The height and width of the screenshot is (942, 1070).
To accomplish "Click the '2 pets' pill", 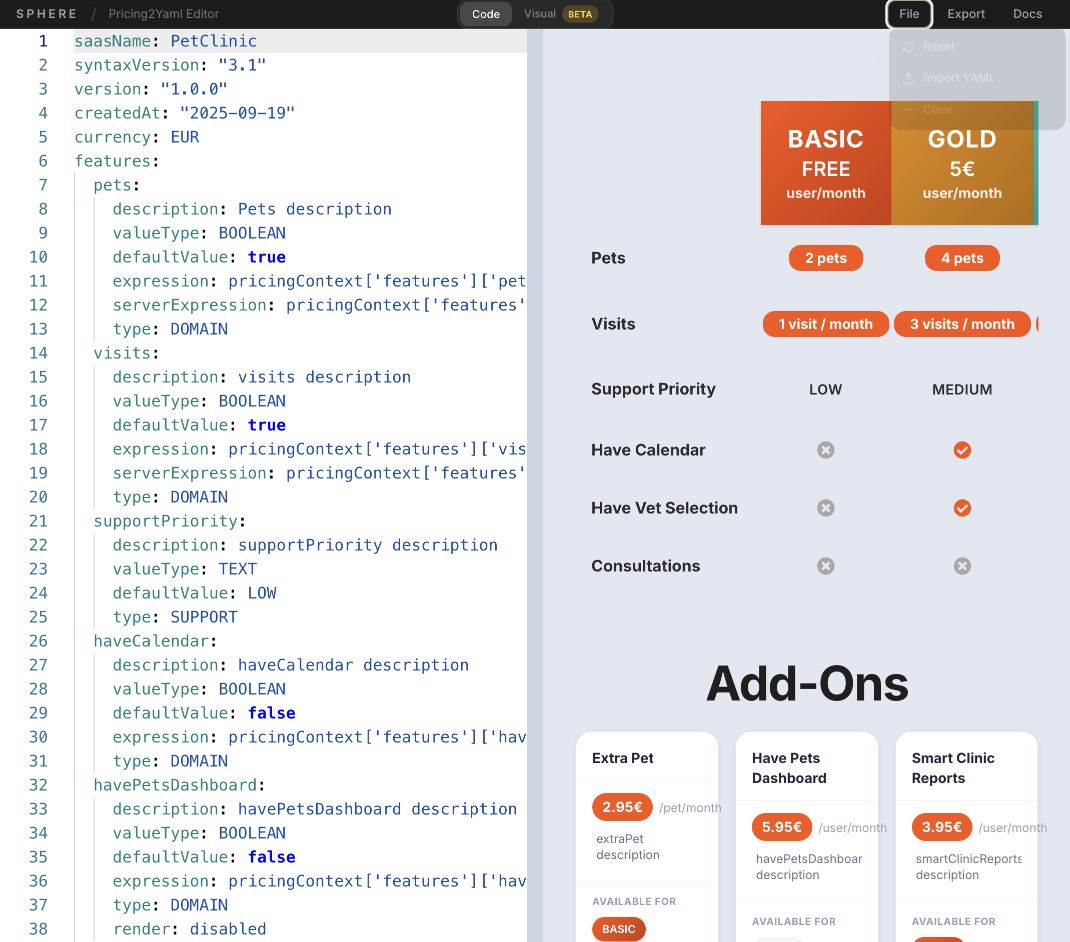I will (x=826, y=258).
